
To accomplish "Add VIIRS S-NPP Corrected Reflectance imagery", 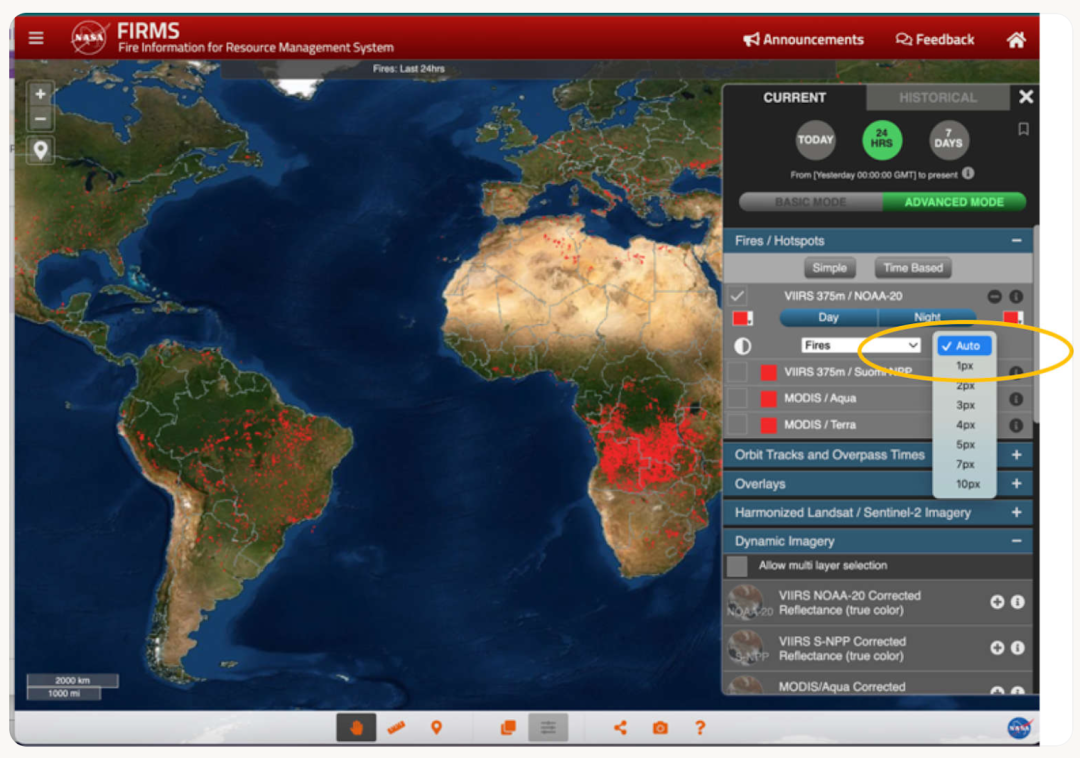I will pyautogui.click(x=997, y=648).
